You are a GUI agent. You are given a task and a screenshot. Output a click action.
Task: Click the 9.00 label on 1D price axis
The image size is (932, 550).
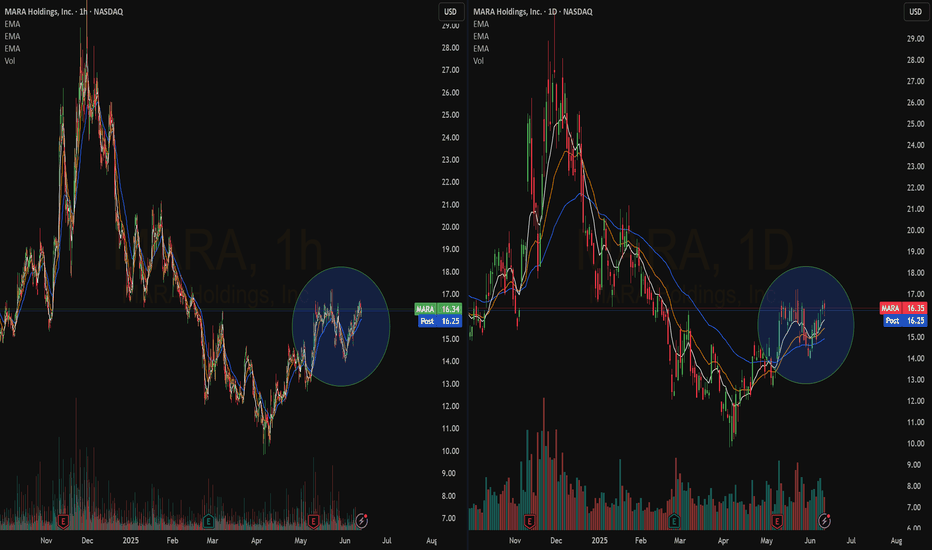[914, 465]
